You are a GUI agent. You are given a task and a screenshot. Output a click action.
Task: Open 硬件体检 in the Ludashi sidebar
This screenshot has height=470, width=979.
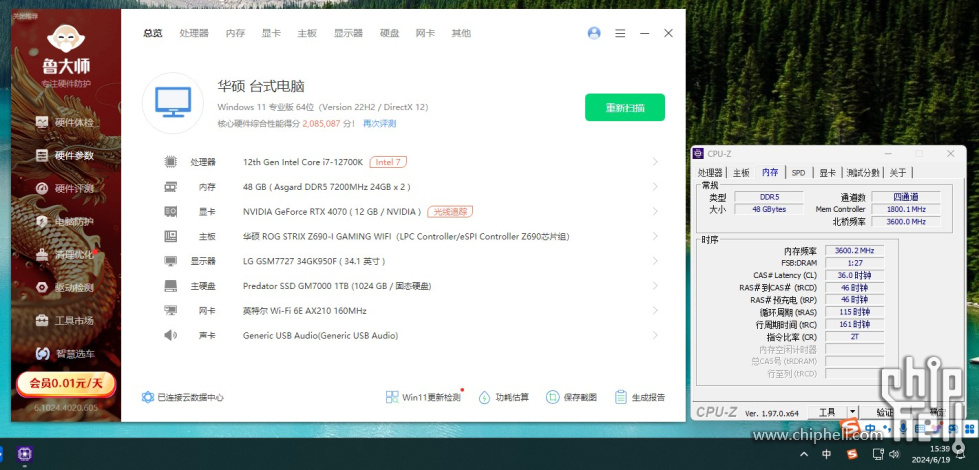coord(65,122)
